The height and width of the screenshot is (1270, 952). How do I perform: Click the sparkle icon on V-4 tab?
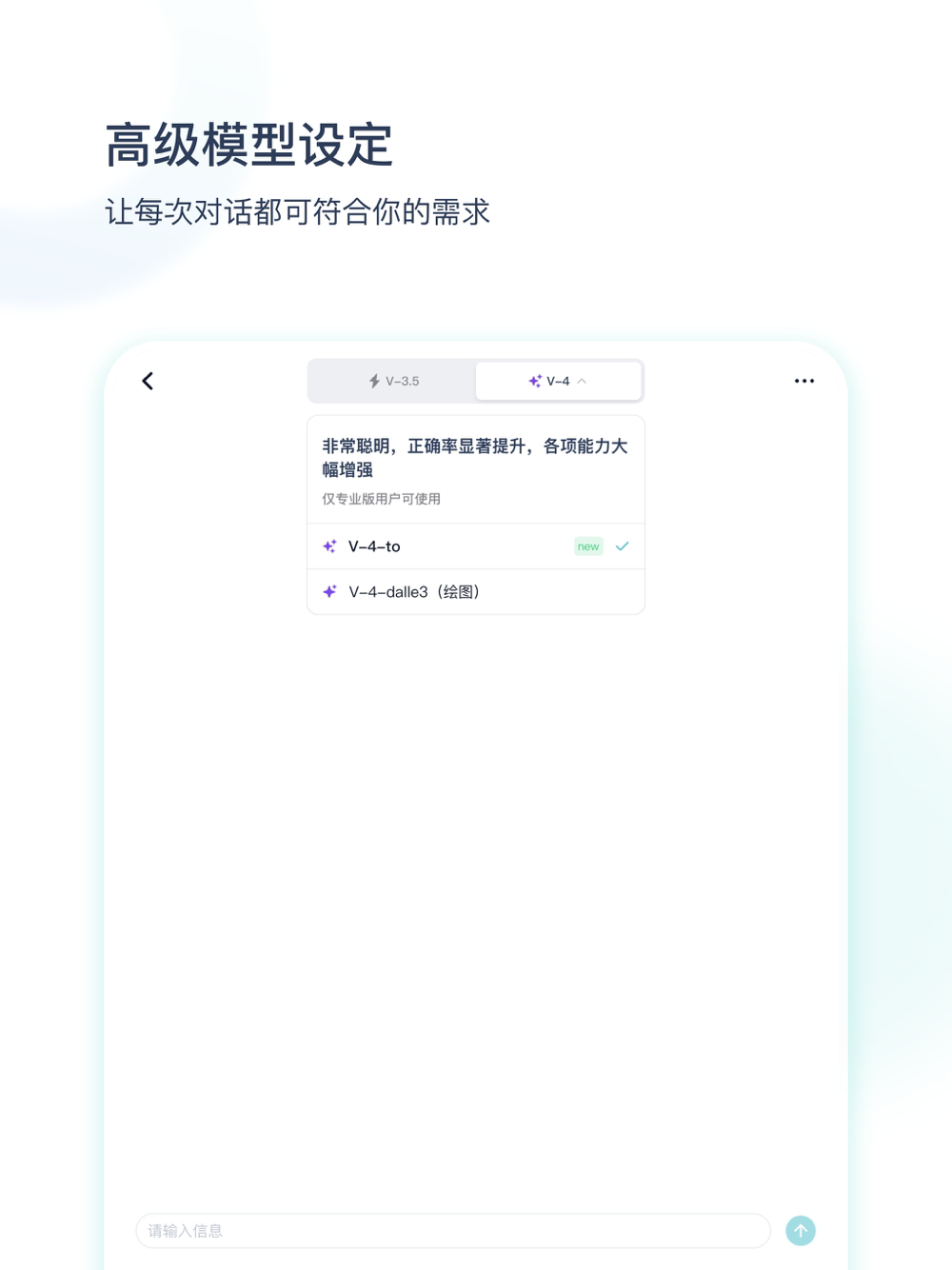tap(535, 381)
